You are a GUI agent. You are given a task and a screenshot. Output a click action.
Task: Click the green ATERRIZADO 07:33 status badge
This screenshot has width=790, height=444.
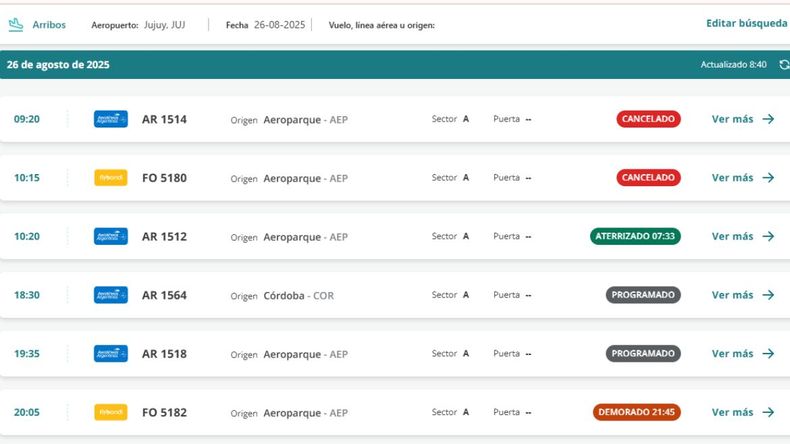(635, 237)
